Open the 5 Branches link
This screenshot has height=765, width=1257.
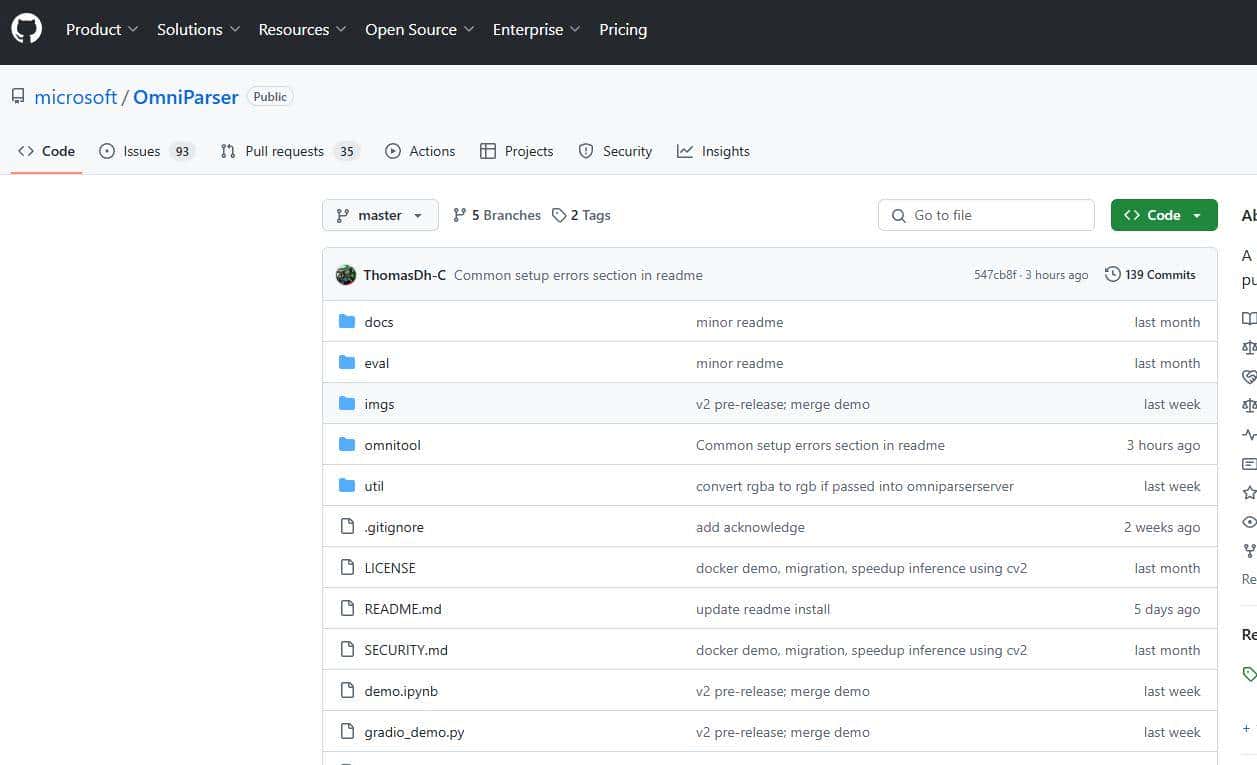(x=497, y=214)
